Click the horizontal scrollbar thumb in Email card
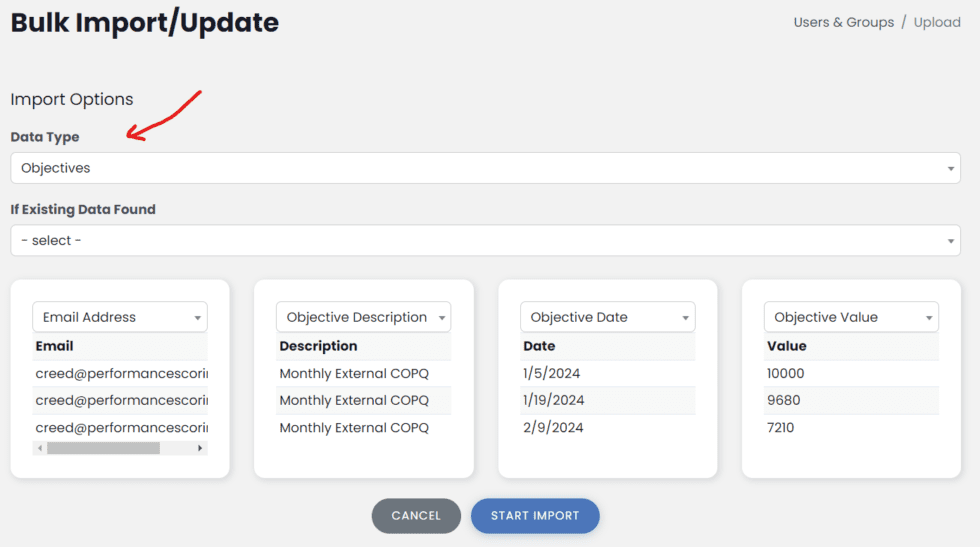Image resolution: width=980 pixels, height=547 pixels. pyautogui.click(x=103, y=448)
